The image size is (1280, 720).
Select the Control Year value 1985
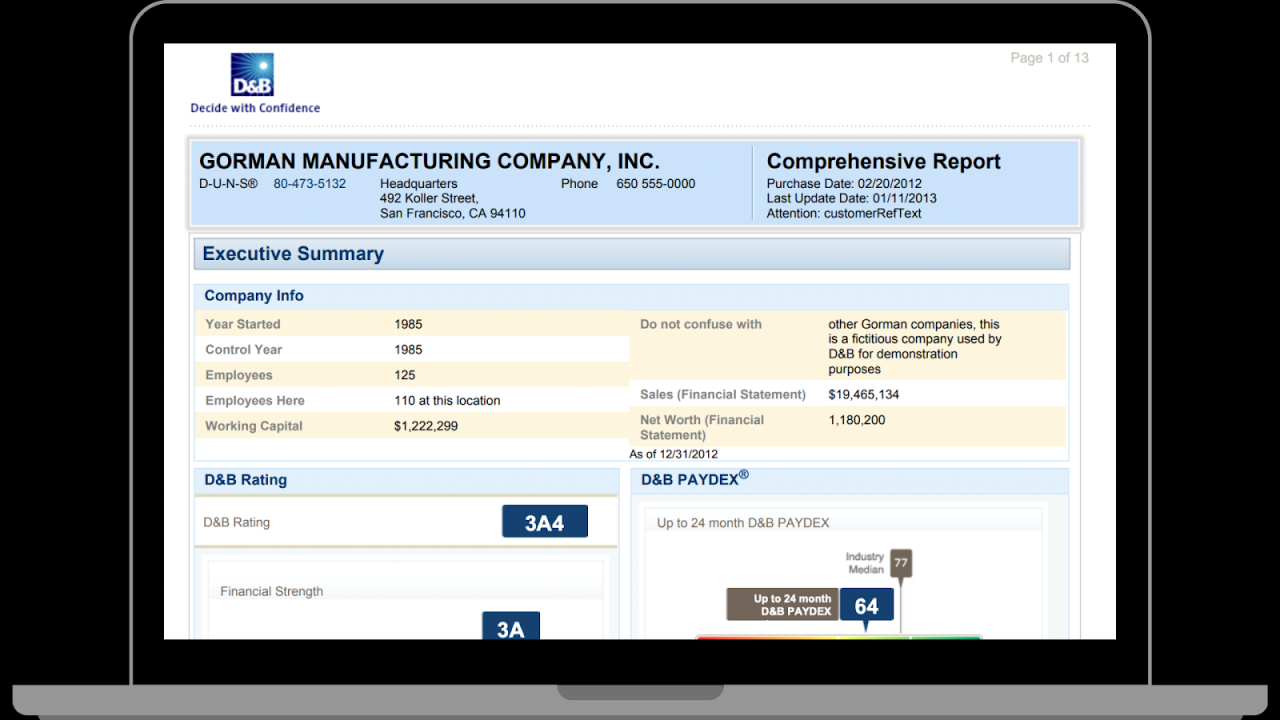pyautogui.click(x=408, y=350)
